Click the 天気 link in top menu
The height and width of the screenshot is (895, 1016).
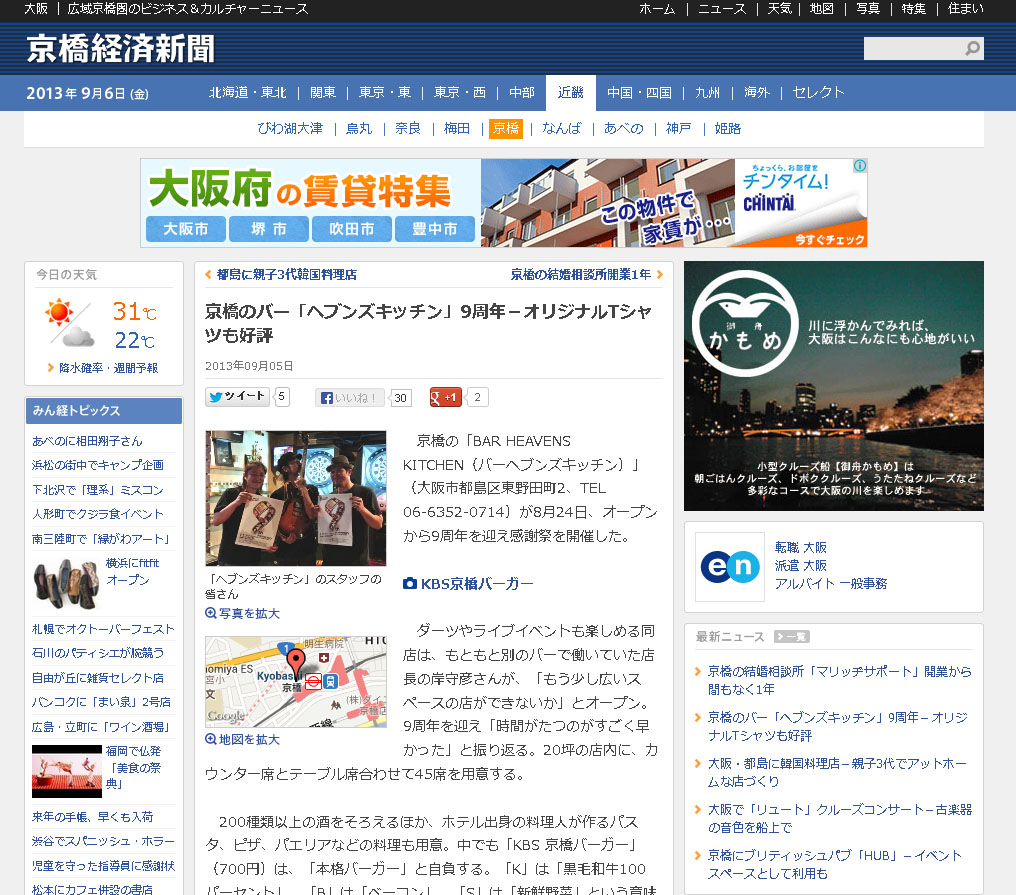point(779,9)
